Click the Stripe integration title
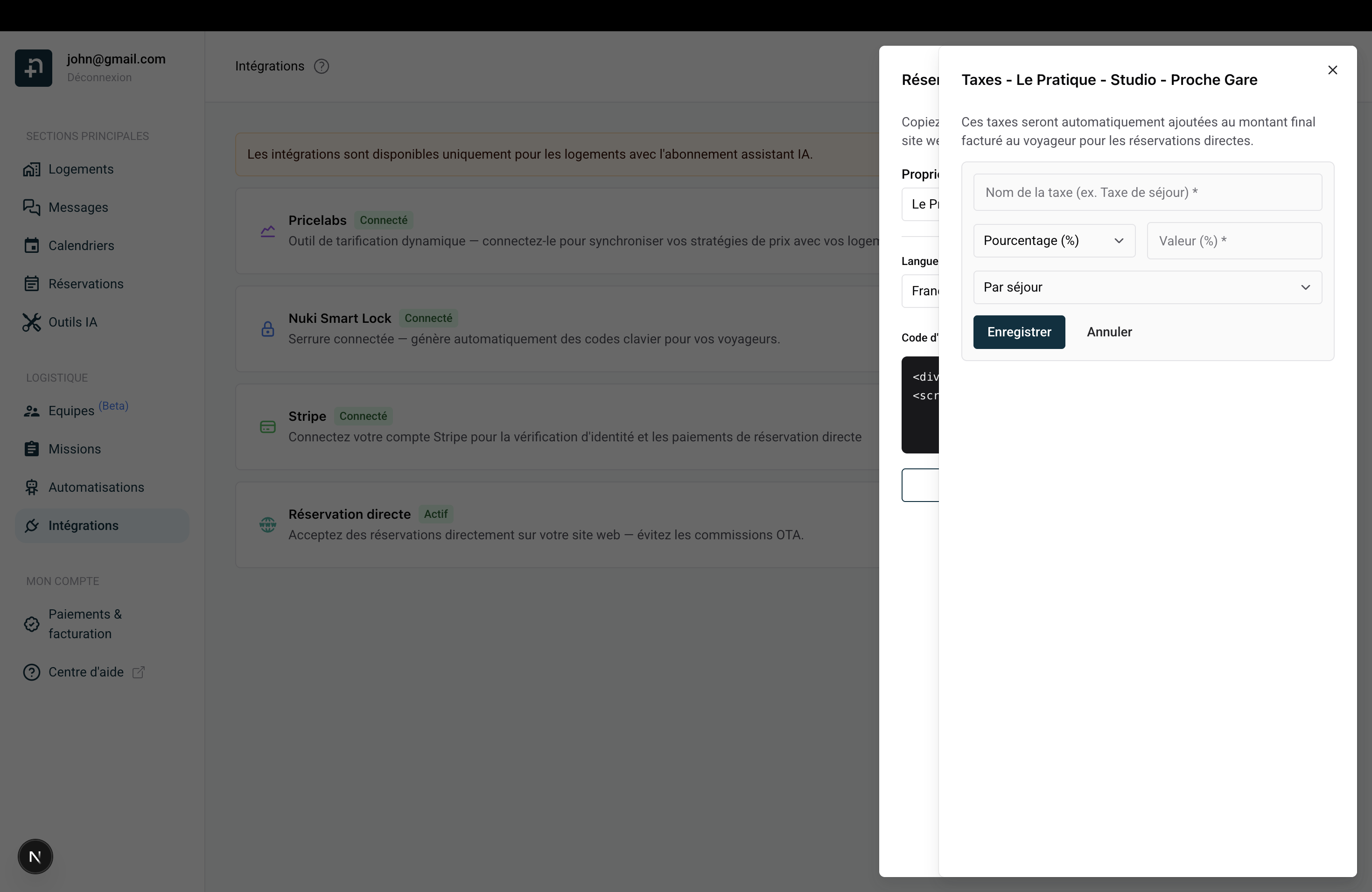Screen dimensions: 1372x892 point(307,416)
